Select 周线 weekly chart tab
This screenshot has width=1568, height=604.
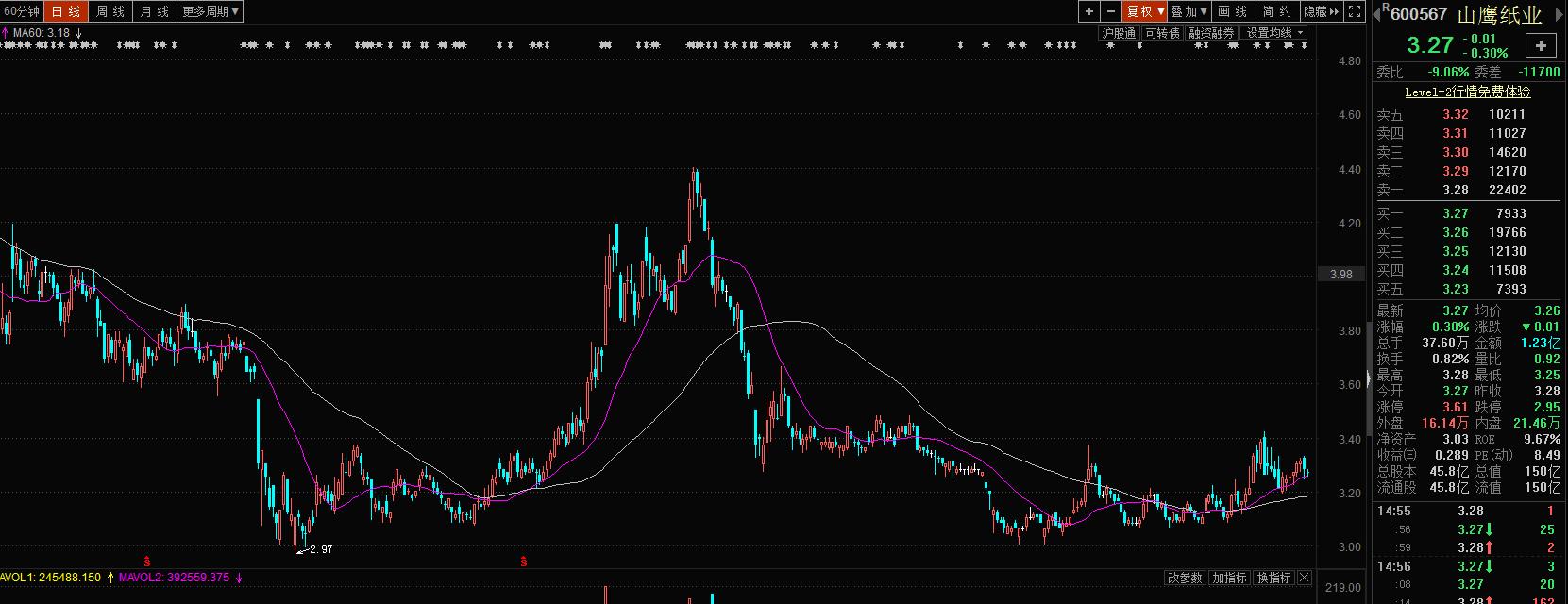(110, 11)
